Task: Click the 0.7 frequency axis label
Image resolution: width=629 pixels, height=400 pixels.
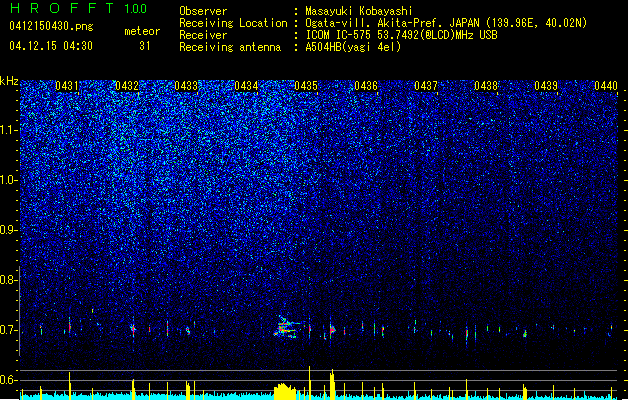Action: pyautogui.click(x=9, y=330)
